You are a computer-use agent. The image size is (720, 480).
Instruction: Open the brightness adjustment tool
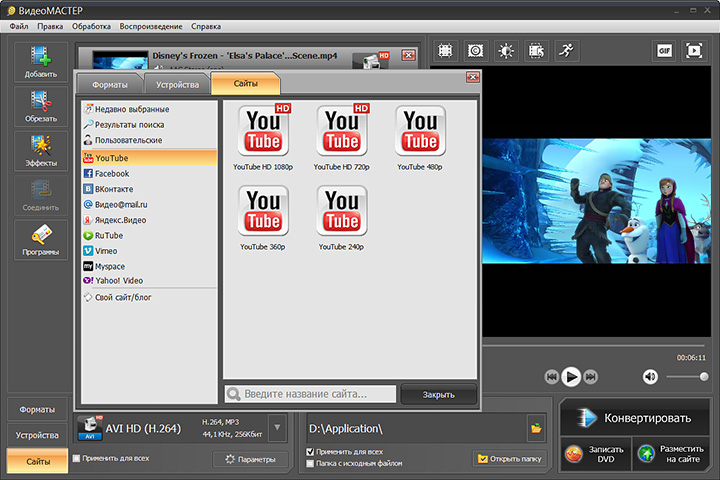[507, 50]
